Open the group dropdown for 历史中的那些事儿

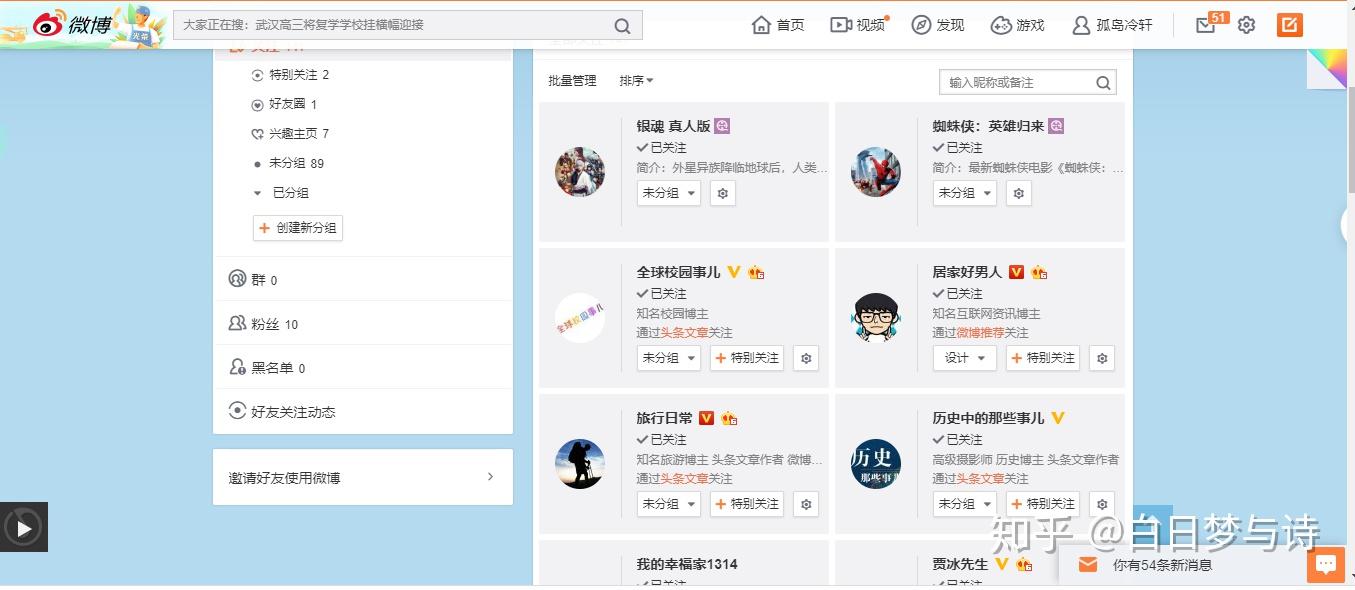(965, 504)
